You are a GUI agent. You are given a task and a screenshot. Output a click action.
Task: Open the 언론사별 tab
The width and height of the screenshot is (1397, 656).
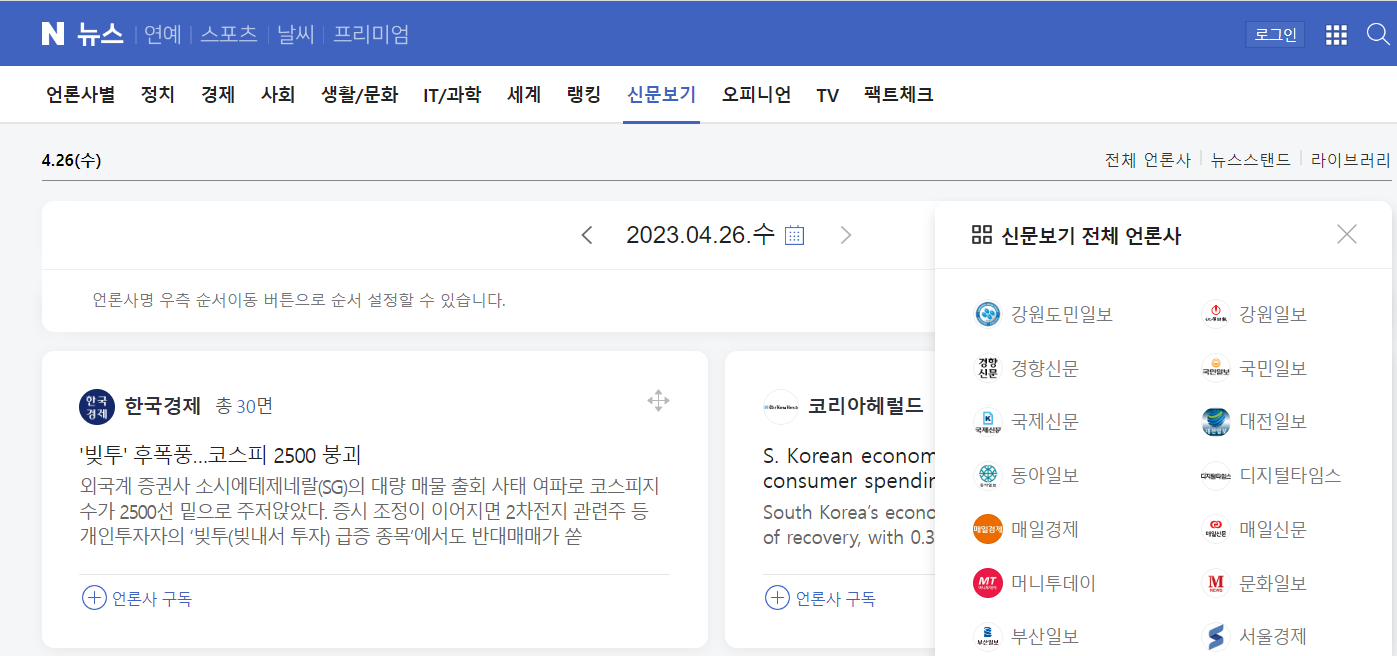(81, 95)
